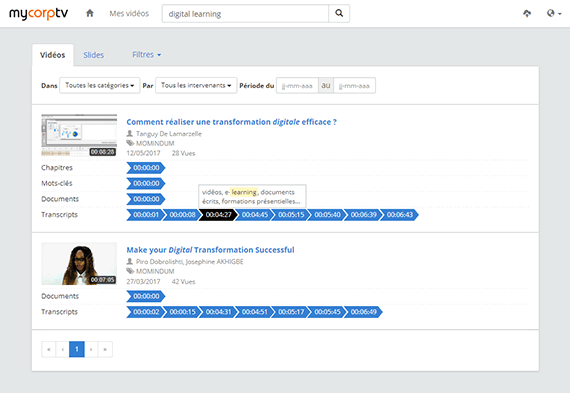Viewport: 570px width, 393px height.
Task: Jump to transcript marker 00:05:40
Action: (327, 214)
